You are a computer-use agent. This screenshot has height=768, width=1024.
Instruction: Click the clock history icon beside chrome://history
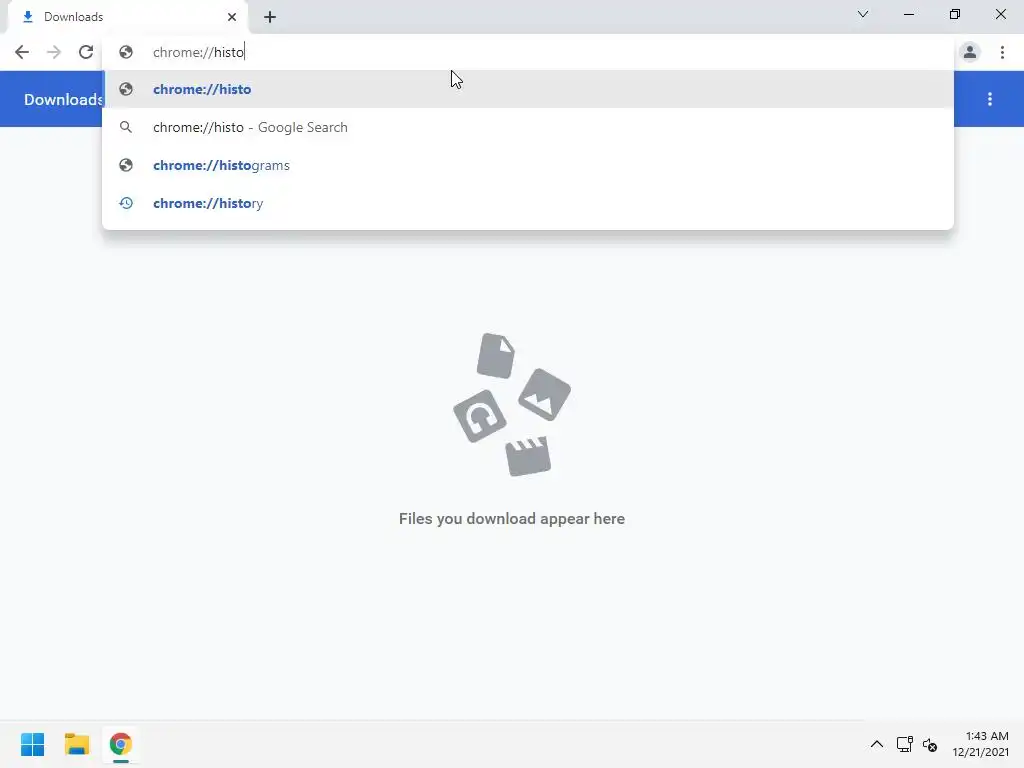(x=126, y=203)
